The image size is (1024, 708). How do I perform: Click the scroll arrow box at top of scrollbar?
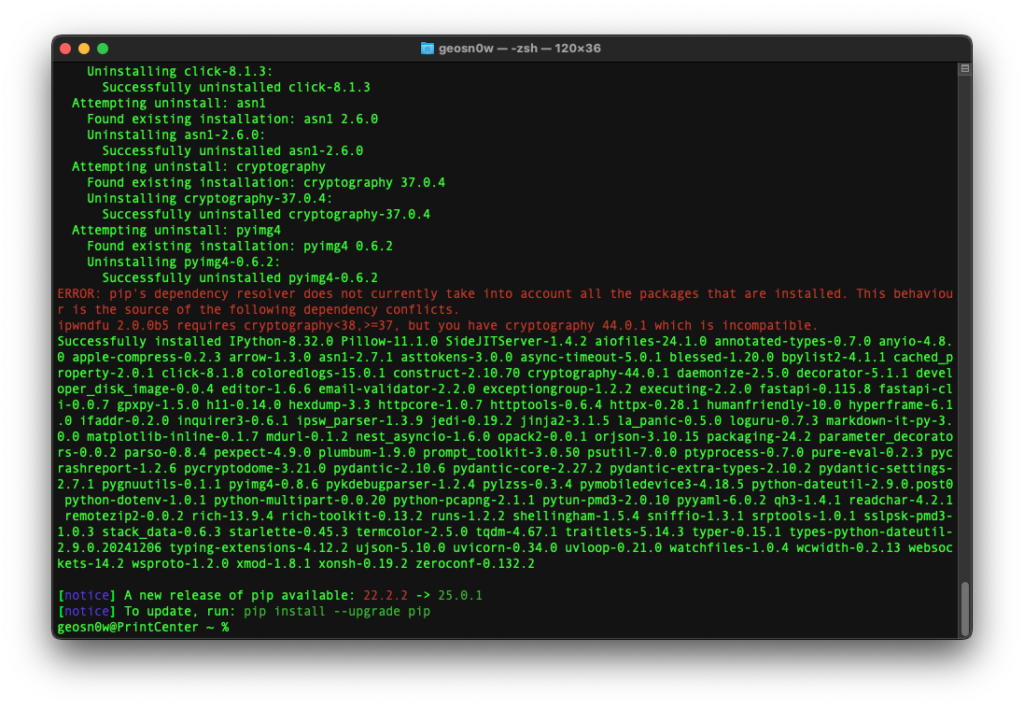click(x=963, y=68)
